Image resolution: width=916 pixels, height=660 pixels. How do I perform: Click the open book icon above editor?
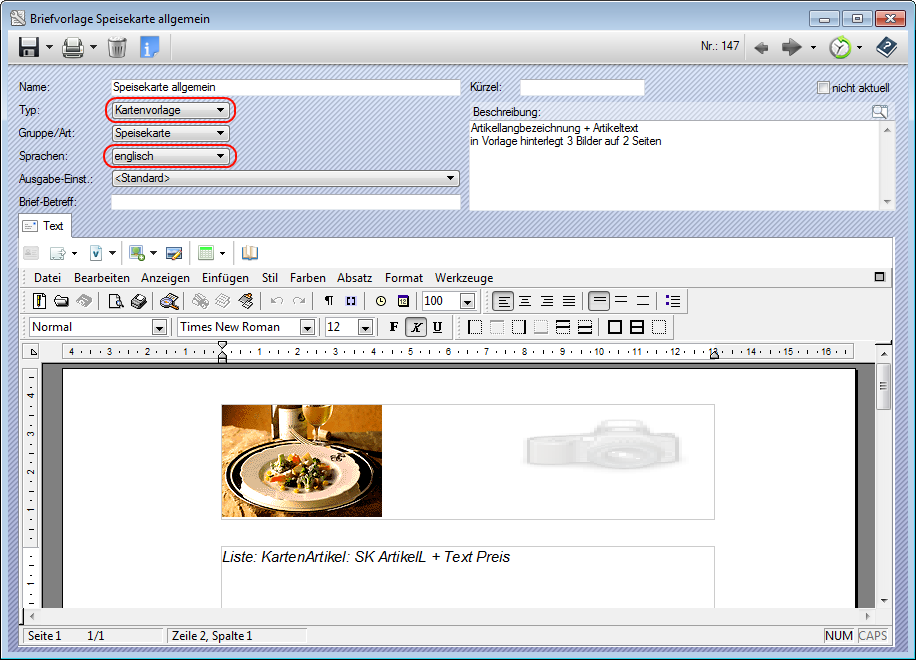click(x=250, y=253)
